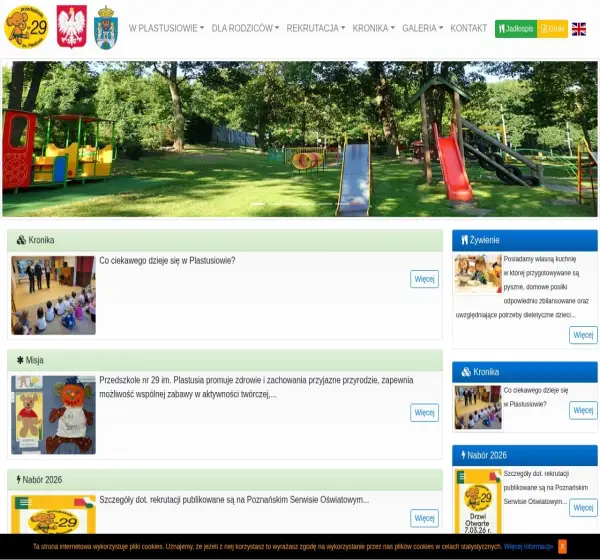
Task: Click the cutlery icon in the Żywienie header
Action: click(x=465, y=240)
